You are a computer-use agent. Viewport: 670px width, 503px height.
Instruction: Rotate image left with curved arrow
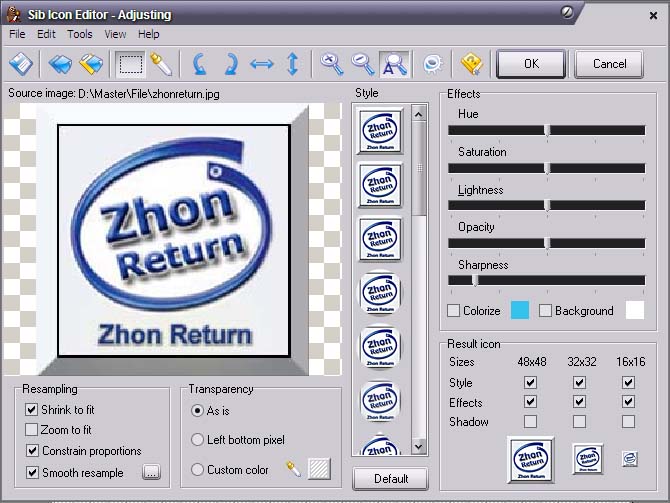pyautogui.click(x=200, y=65)
